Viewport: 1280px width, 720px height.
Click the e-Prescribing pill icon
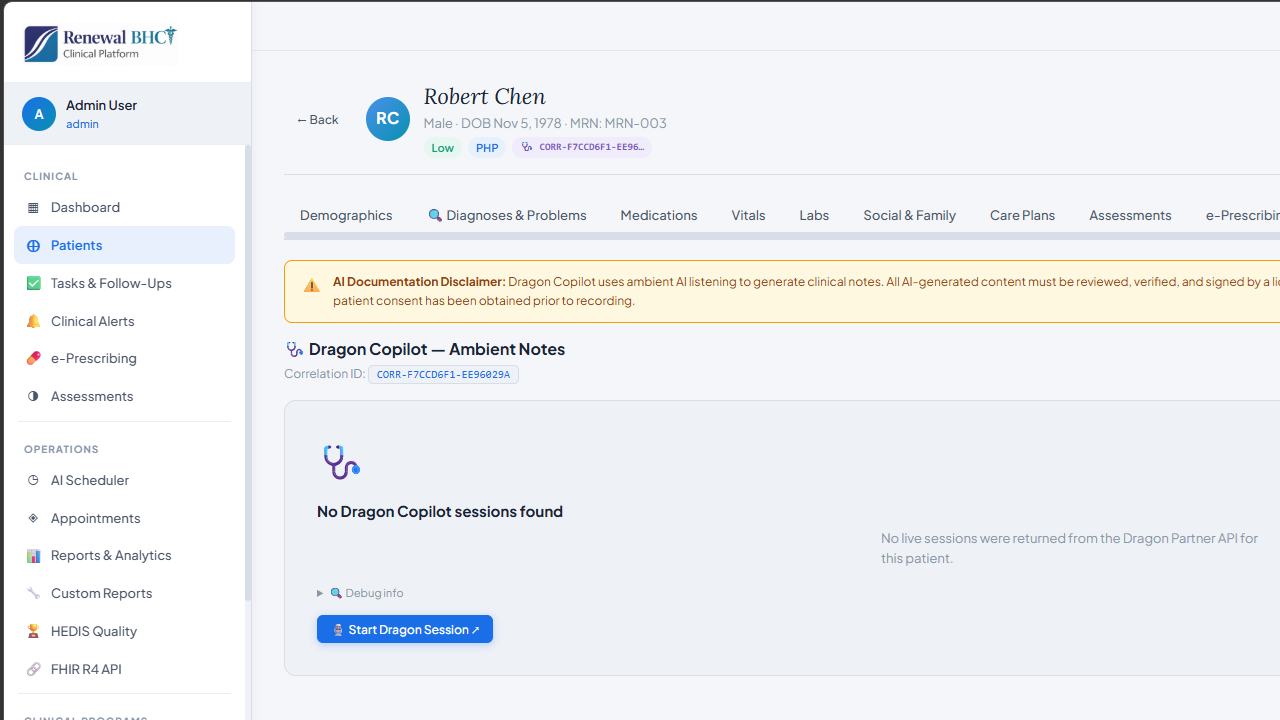click(x=33, y=359)
